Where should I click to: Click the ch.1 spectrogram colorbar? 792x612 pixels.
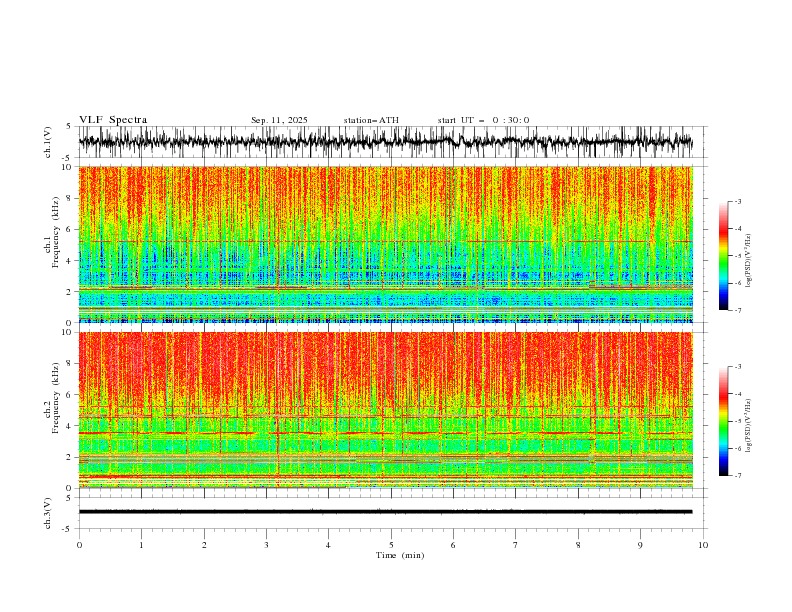(724, 255)
